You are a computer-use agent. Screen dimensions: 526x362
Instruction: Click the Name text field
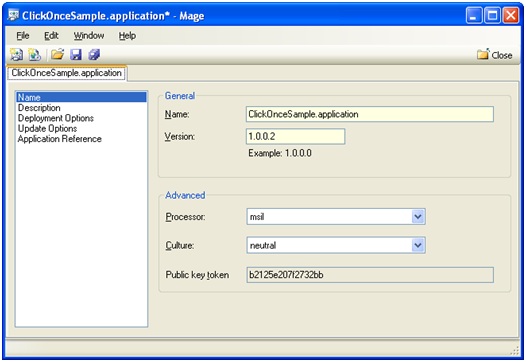(x=370, y=114)
